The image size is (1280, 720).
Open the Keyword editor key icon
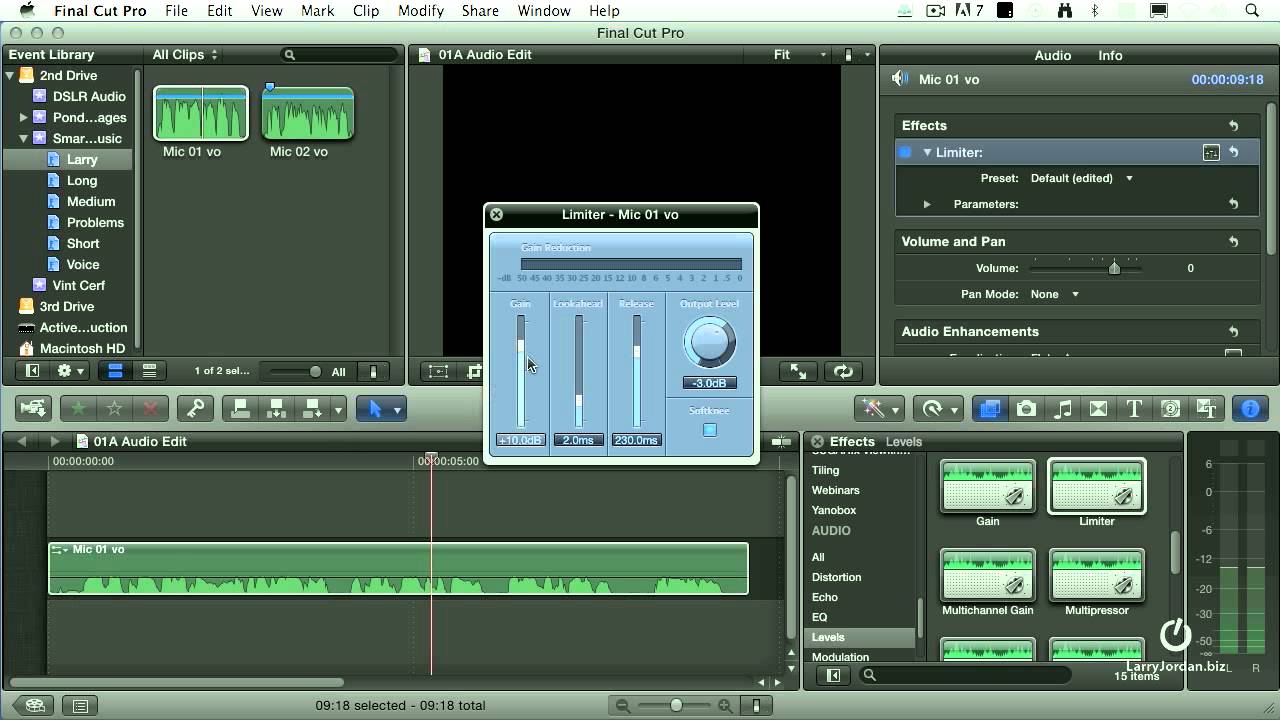196,408
